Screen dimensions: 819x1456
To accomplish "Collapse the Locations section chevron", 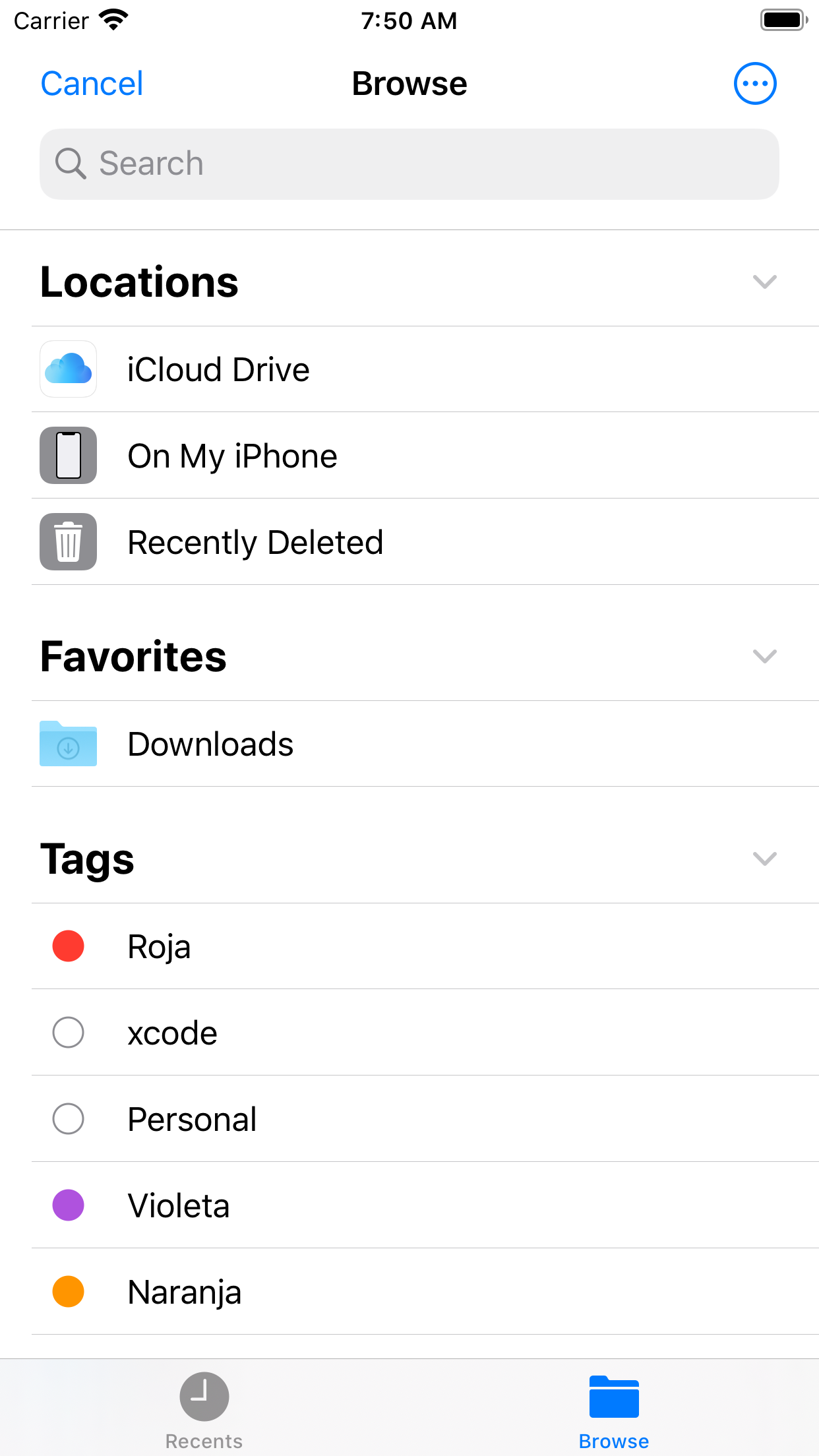I will coord(764,282).
